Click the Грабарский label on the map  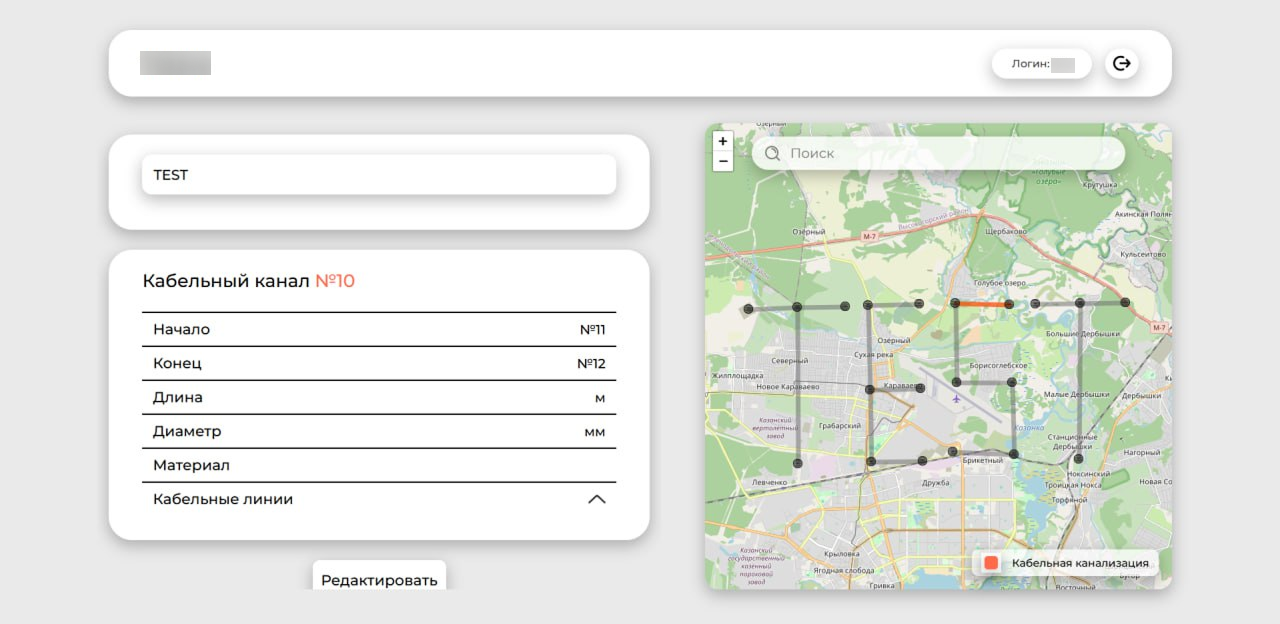pos(840,425)
